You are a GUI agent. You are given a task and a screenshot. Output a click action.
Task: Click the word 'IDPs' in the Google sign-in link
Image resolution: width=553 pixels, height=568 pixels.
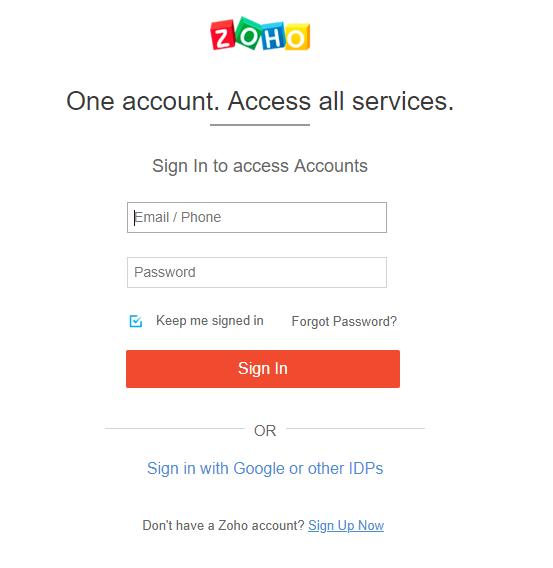coord(366,468)
